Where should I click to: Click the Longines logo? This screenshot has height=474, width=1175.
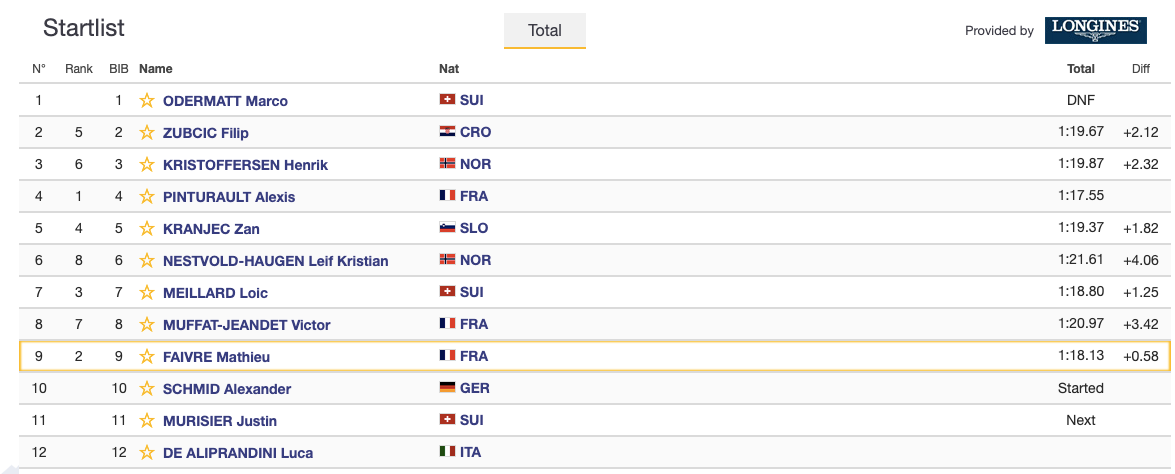click(x=1095, y=30)
